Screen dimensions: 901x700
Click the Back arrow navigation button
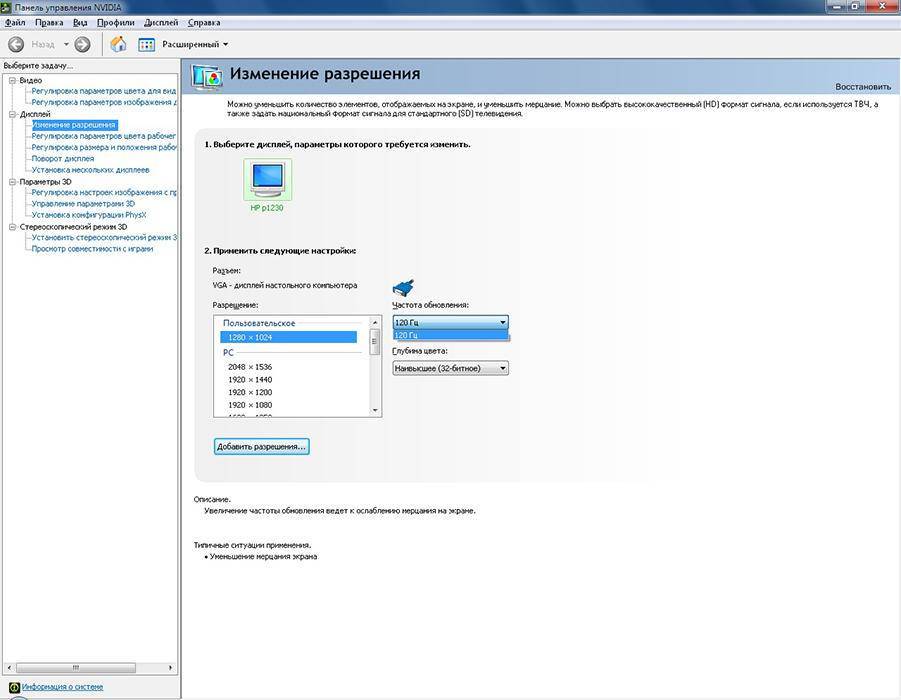(x=16, y=44)
